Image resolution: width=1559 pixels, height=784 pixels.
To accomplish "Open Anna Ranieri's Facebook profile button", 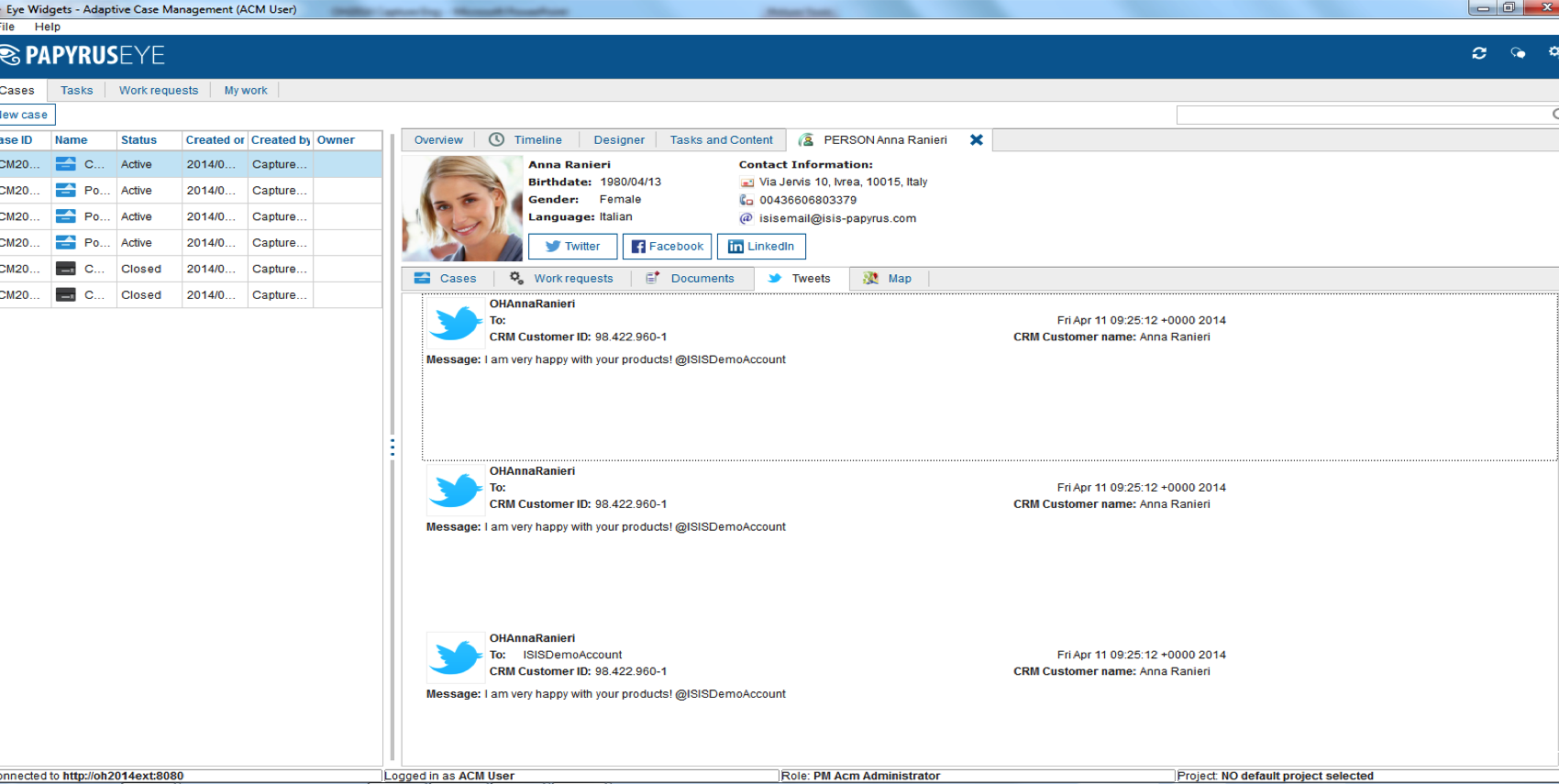I will (x=667, y=247).
